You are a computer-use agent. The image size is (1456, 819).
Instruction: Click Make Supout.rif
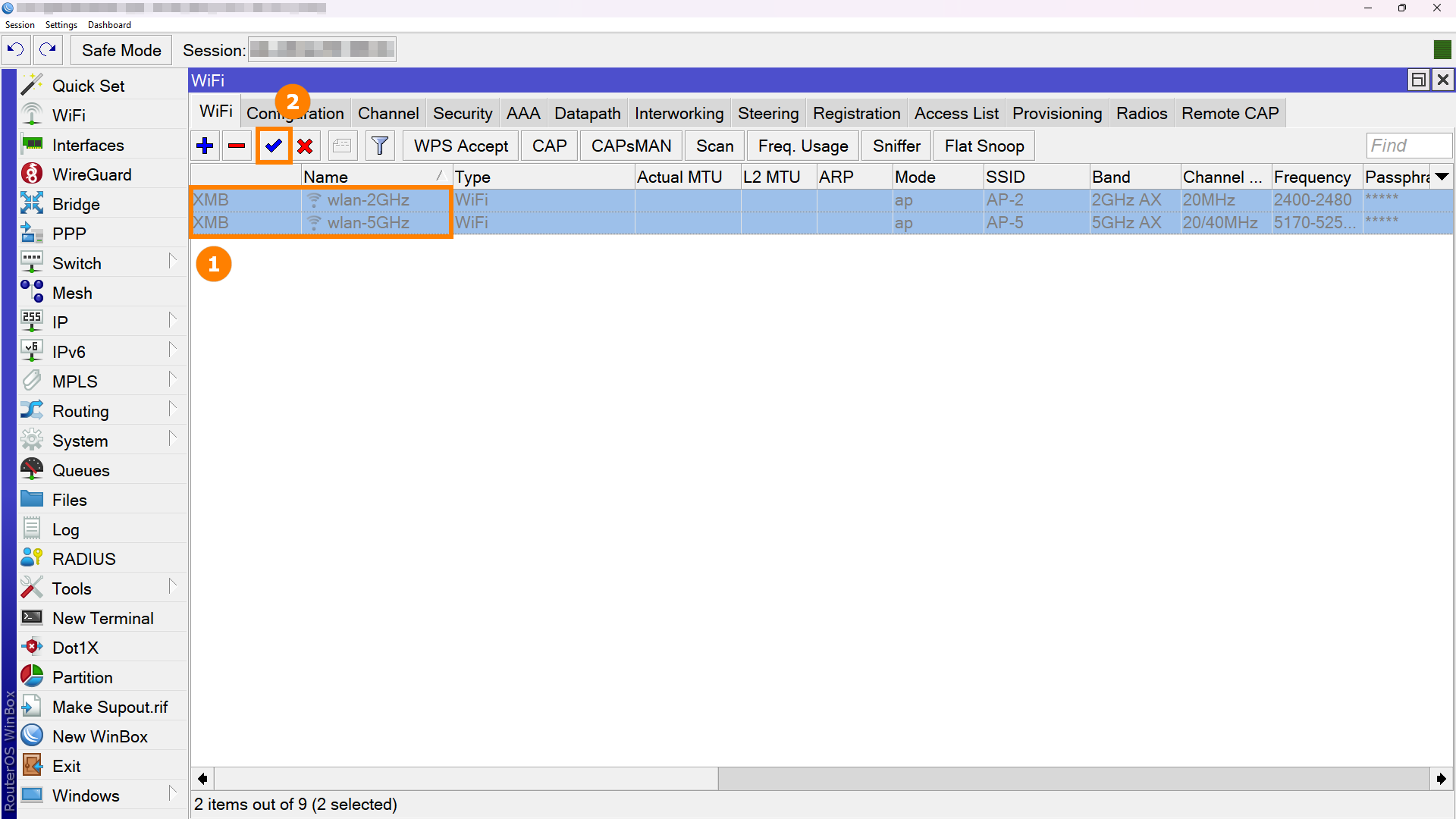[102, 707]
